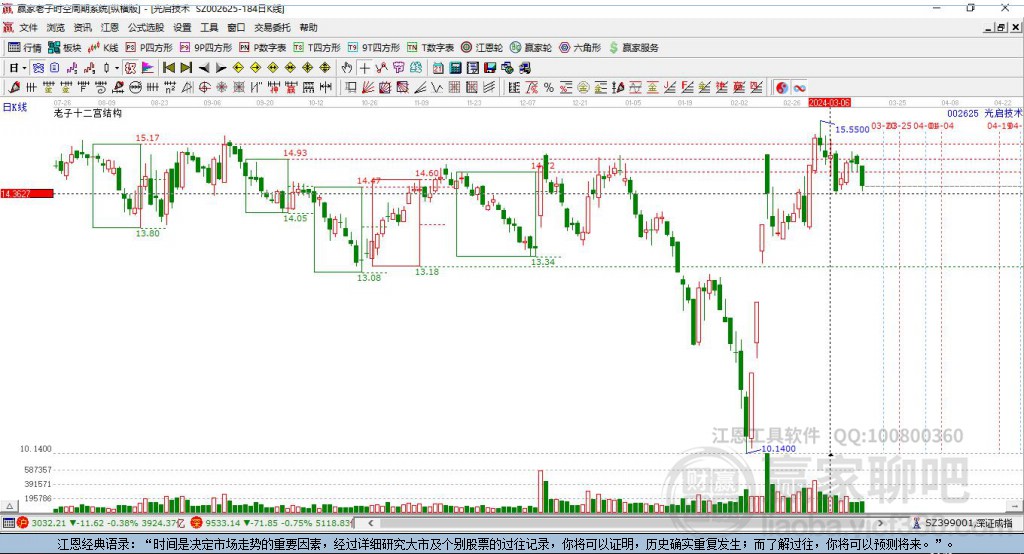This screenshot has width=1024, height=554.
Task: Click the yin-yang circle icon
Action: point(782,88)
